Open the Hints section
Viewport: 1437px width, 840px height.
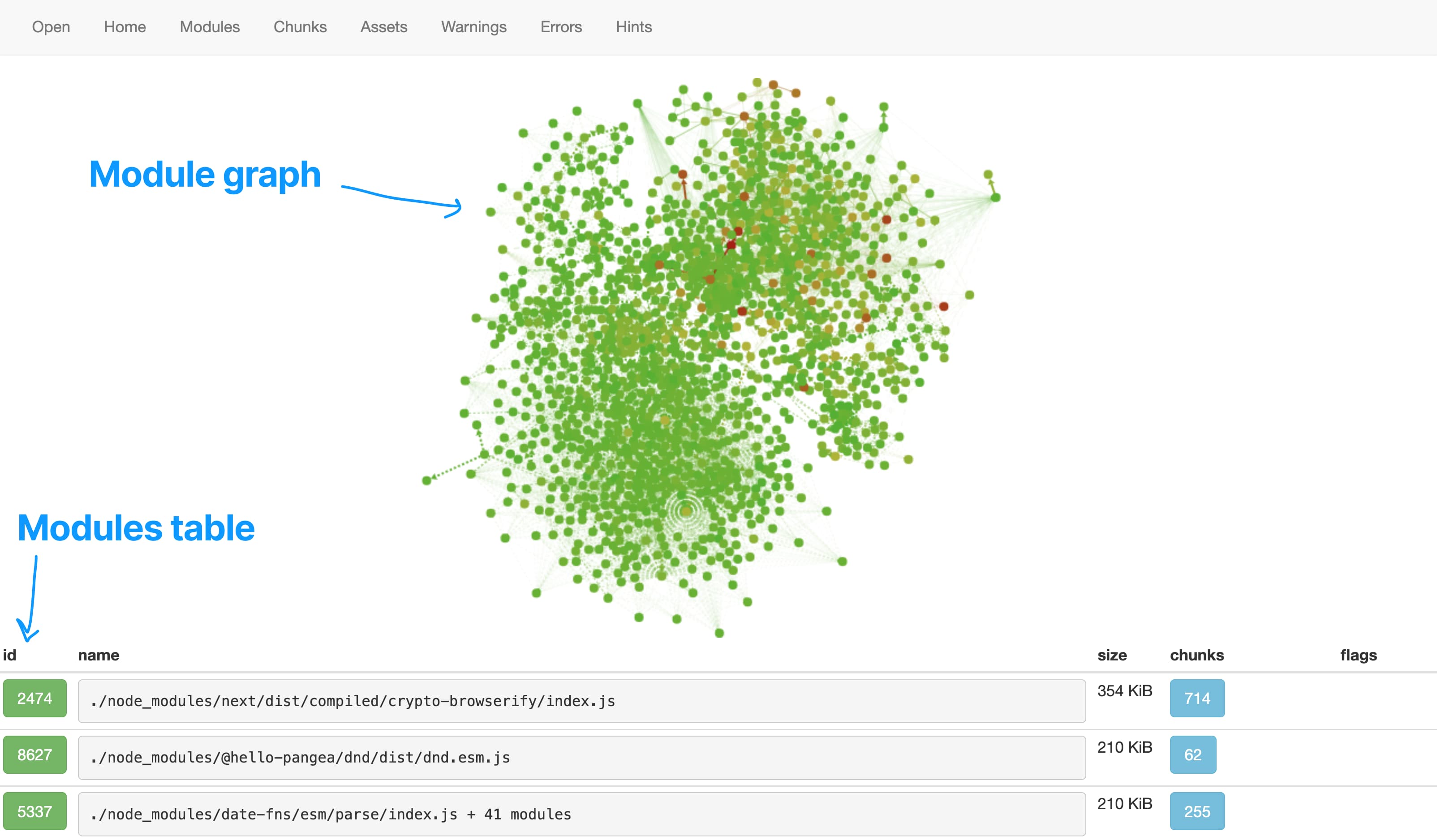[633, 27]
